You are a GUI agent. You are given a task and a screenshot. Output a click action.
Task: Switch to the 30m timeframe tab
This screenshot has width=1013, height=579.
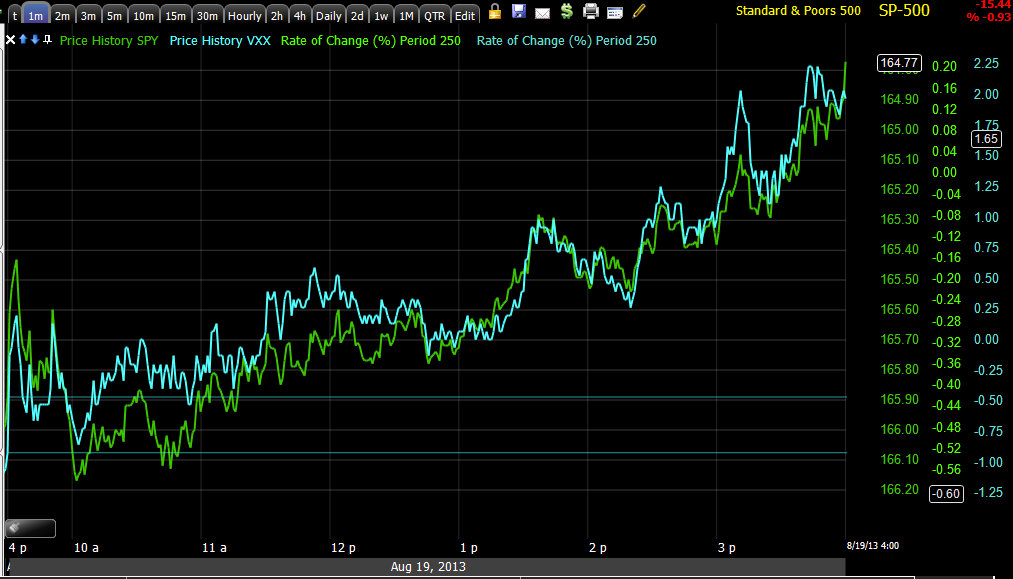207,16
